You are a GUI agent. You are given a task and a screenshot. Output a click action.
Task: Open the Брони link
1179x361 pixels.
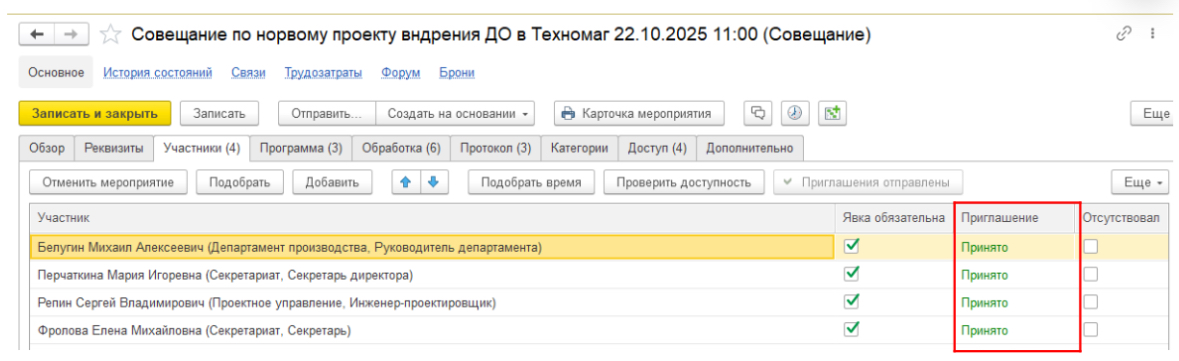456,73
